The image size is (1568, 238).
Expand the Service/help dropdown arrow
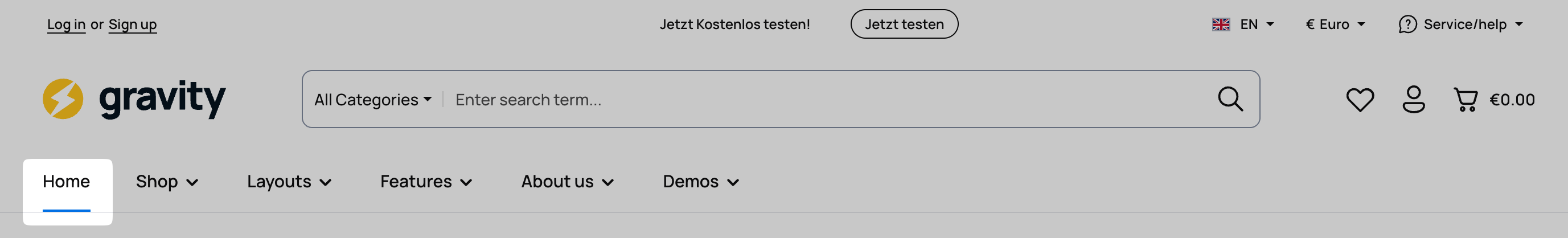point(1519,24)
